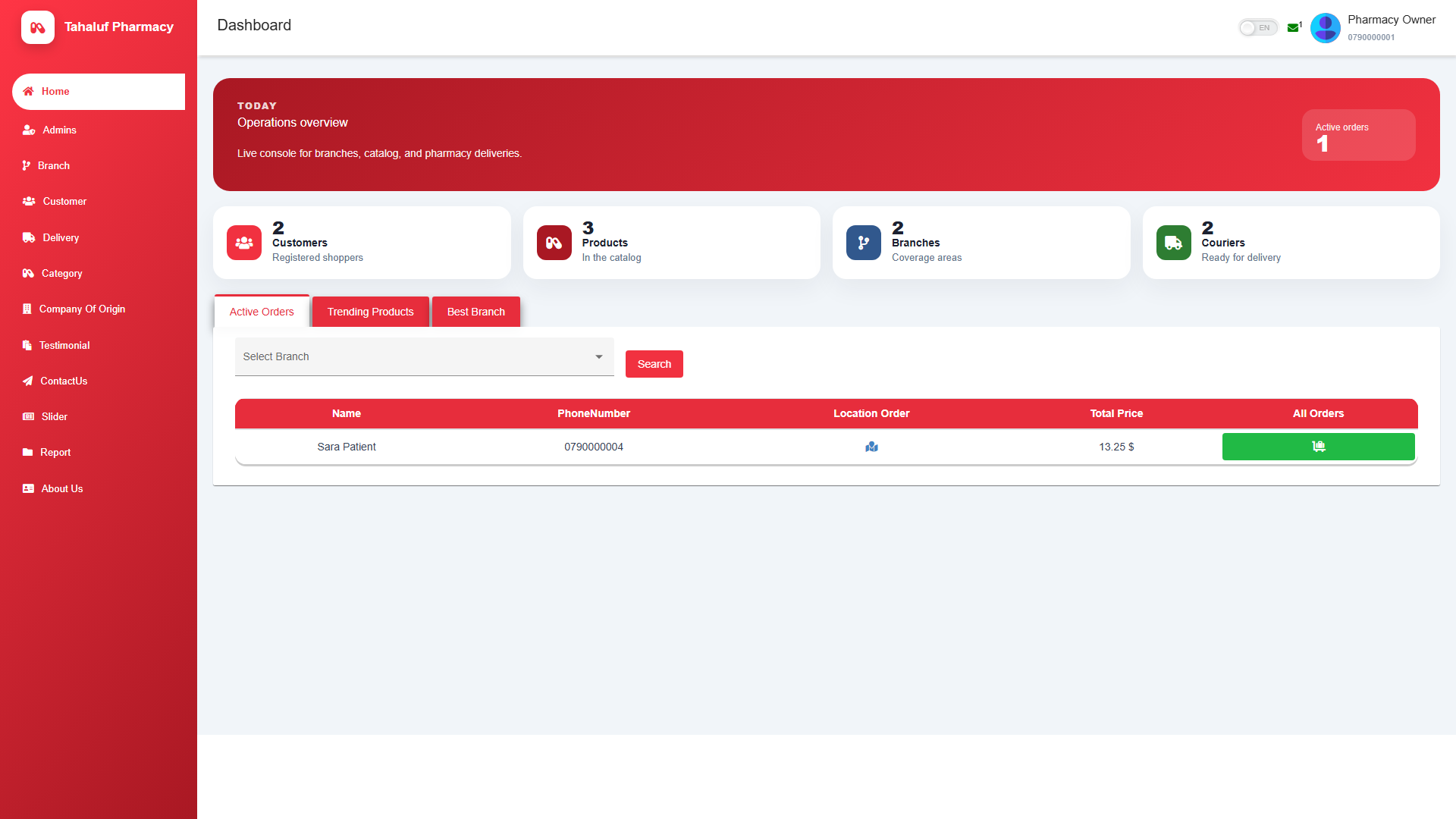Image resolution: width=1456 pixels, height=819 pixels.
Task: Click the Category pills icon in sidebar
Action: pyautogui.click(x=28, y=273)
